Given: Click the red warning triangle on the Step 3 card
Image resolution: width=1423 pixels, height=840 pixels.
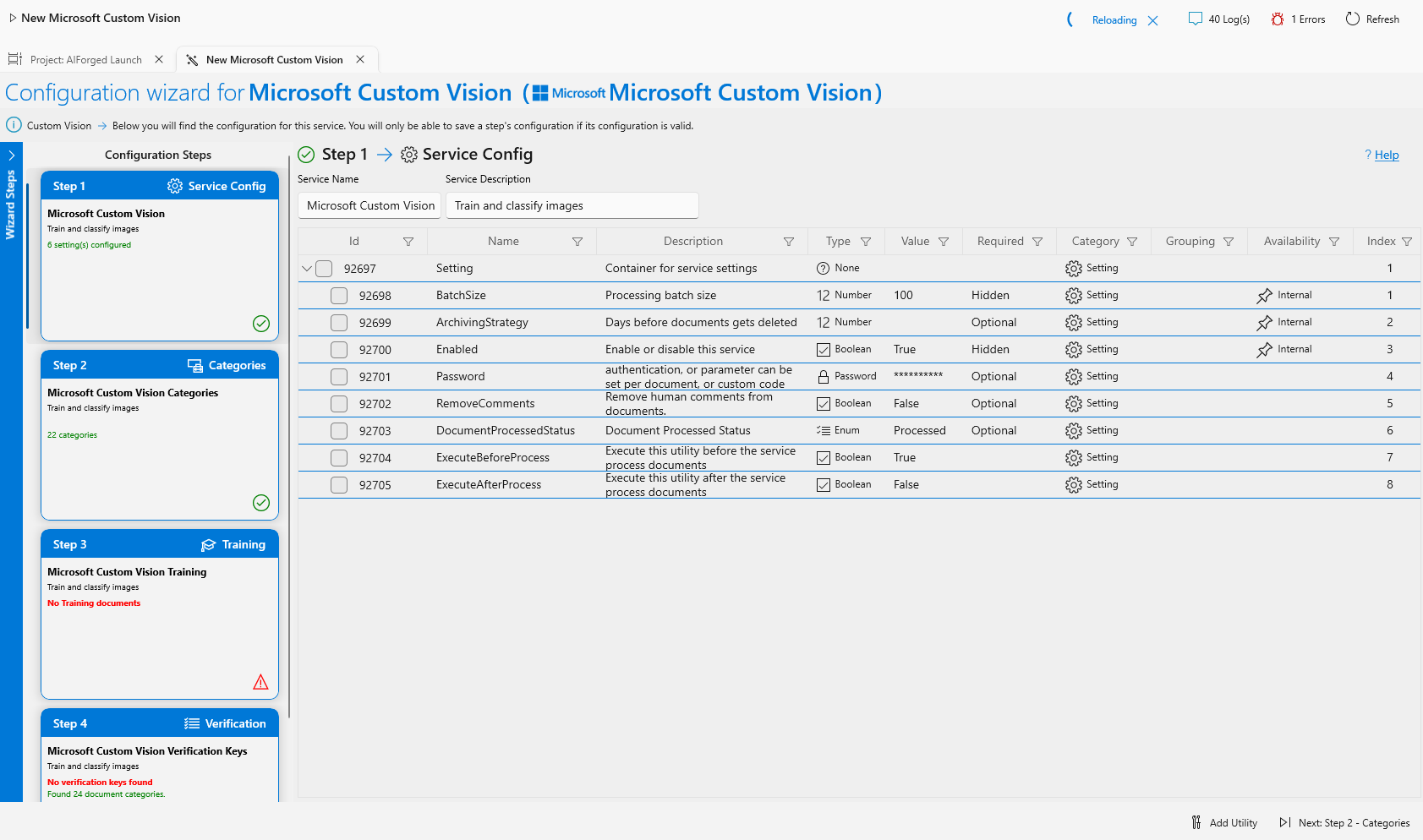Looking at the screenshot, I should (260, 682).
